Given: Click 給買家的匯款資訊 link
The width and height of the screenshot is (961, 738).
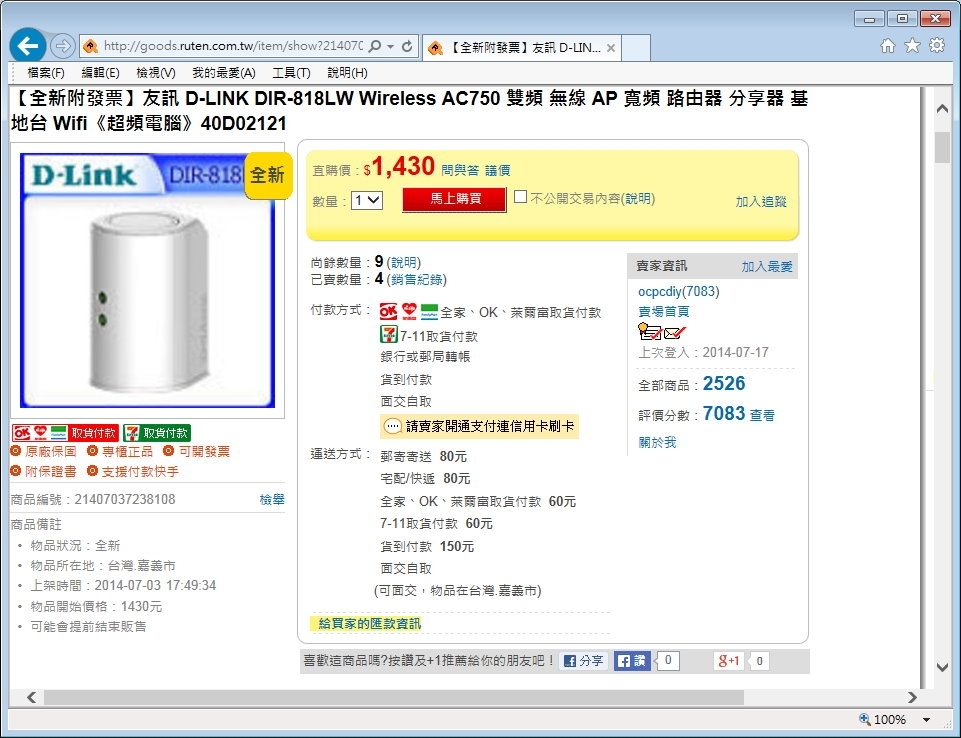Looking at the screenshot, I should [370, 624].
